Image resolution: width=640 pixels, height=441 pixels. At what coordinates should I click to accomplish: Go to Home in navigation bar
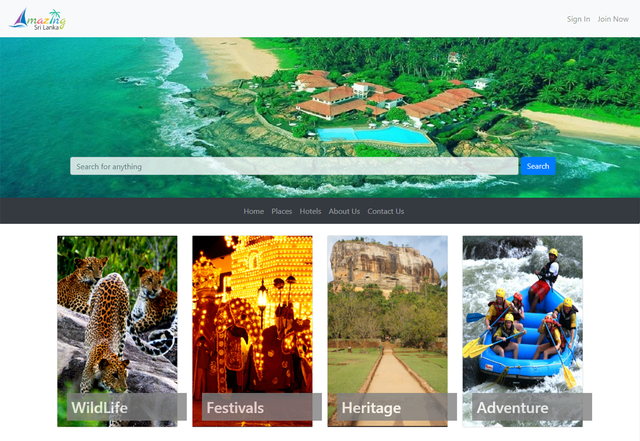253,212
